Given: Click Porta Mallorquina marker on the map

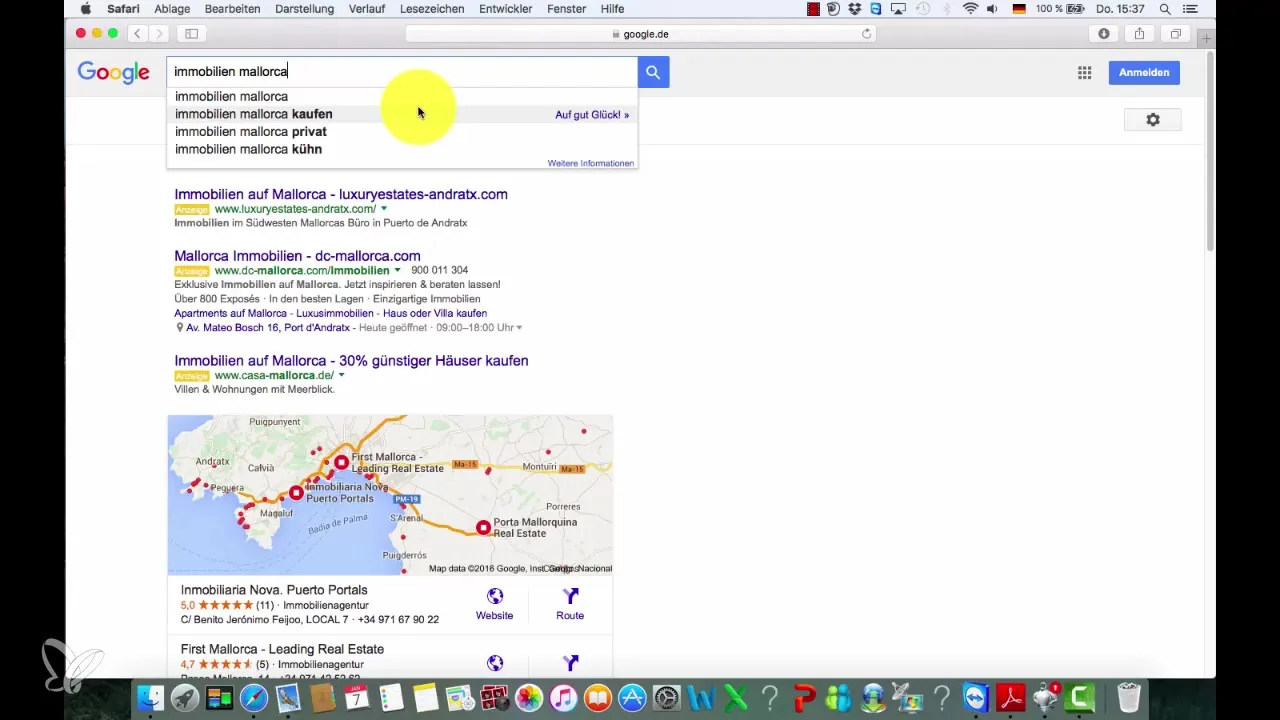Looking at the screenshot, I should (483, 527).
